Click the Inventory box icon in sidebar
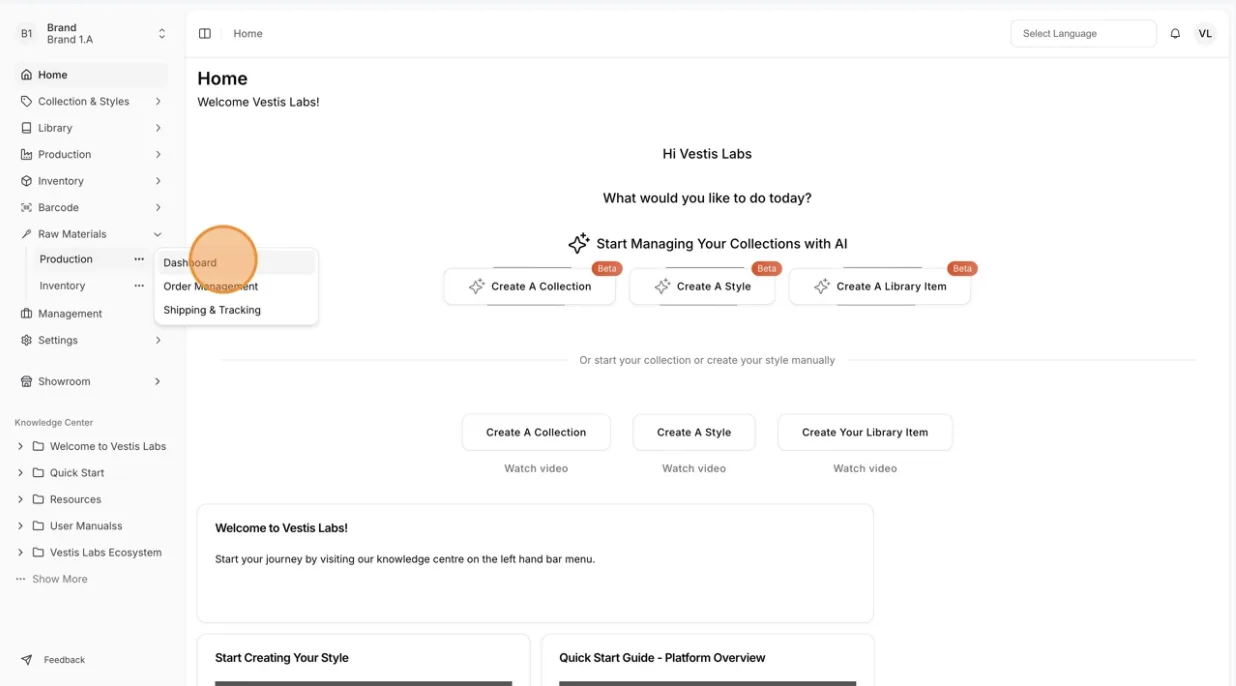The height and width of the screenshot is (686, 1236). coord(26,181)
